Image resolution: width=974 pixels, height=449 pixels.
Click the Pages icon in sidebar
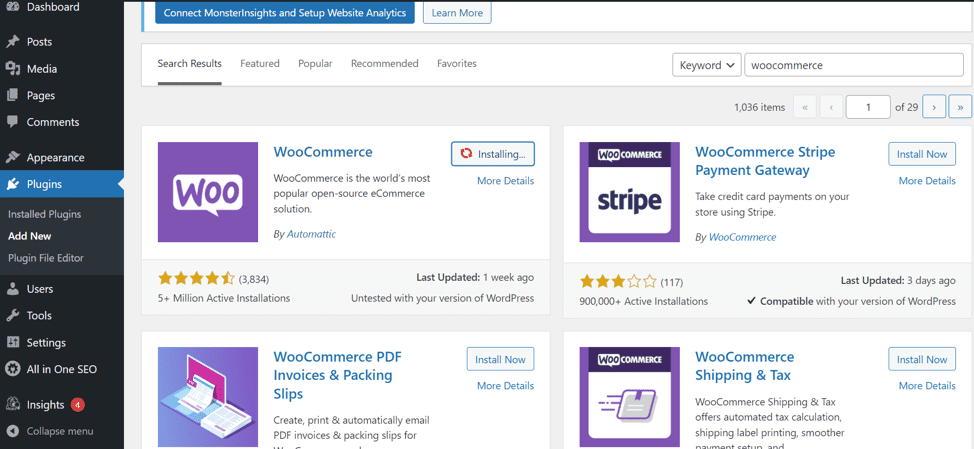(12, 95)
